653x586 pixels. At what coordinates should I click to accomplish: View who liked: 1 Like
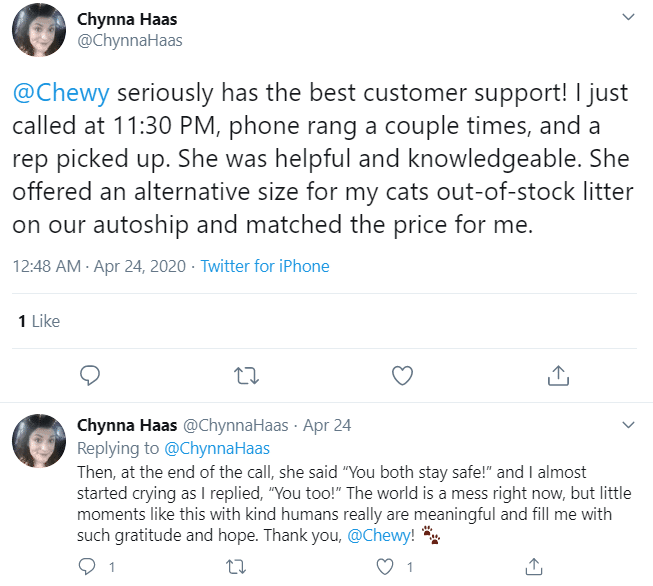(x=39, y=321)
